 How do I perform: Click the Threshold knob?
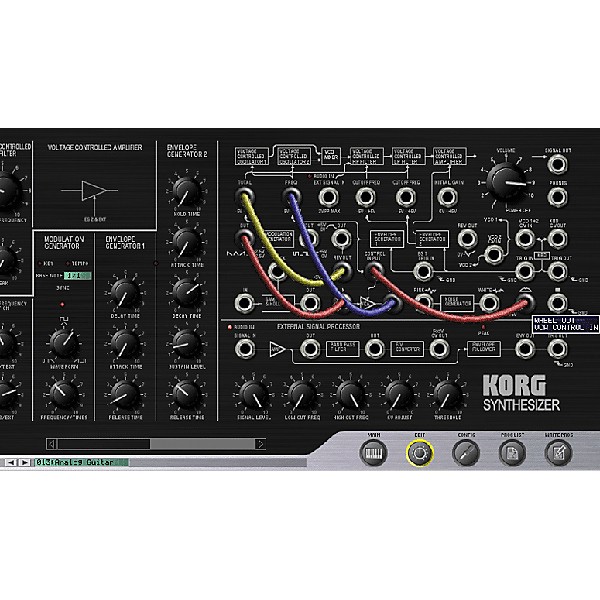pos(447,395)
